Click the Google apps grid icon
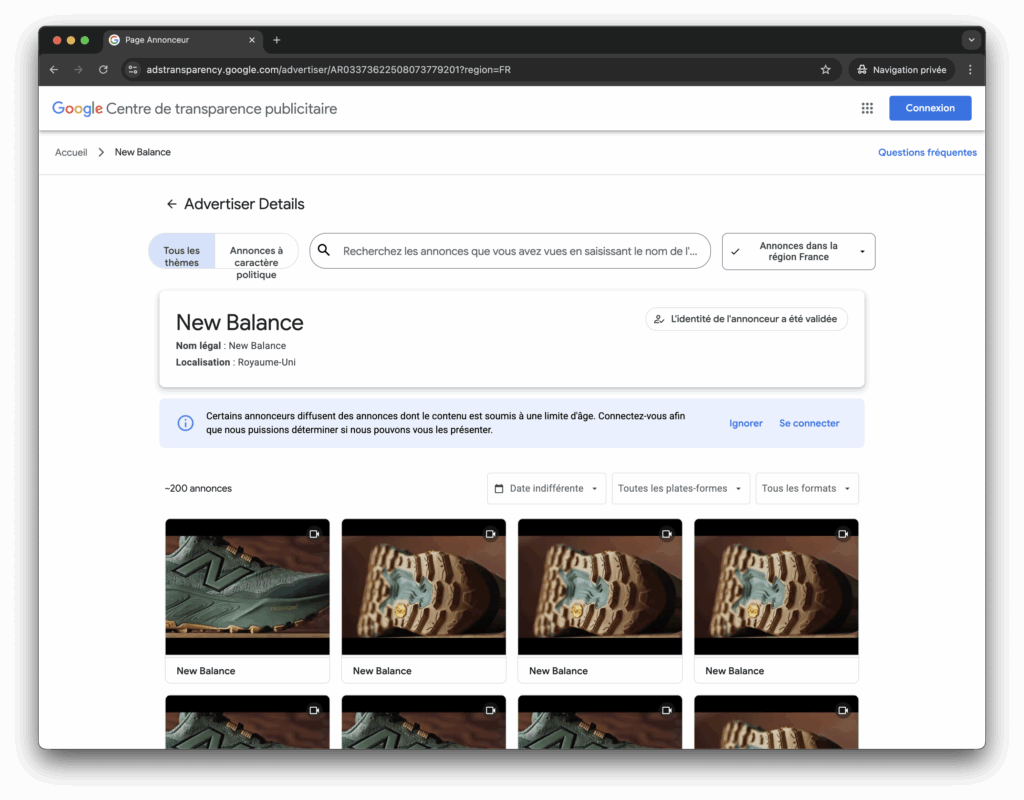 click(x=867, y=108)
